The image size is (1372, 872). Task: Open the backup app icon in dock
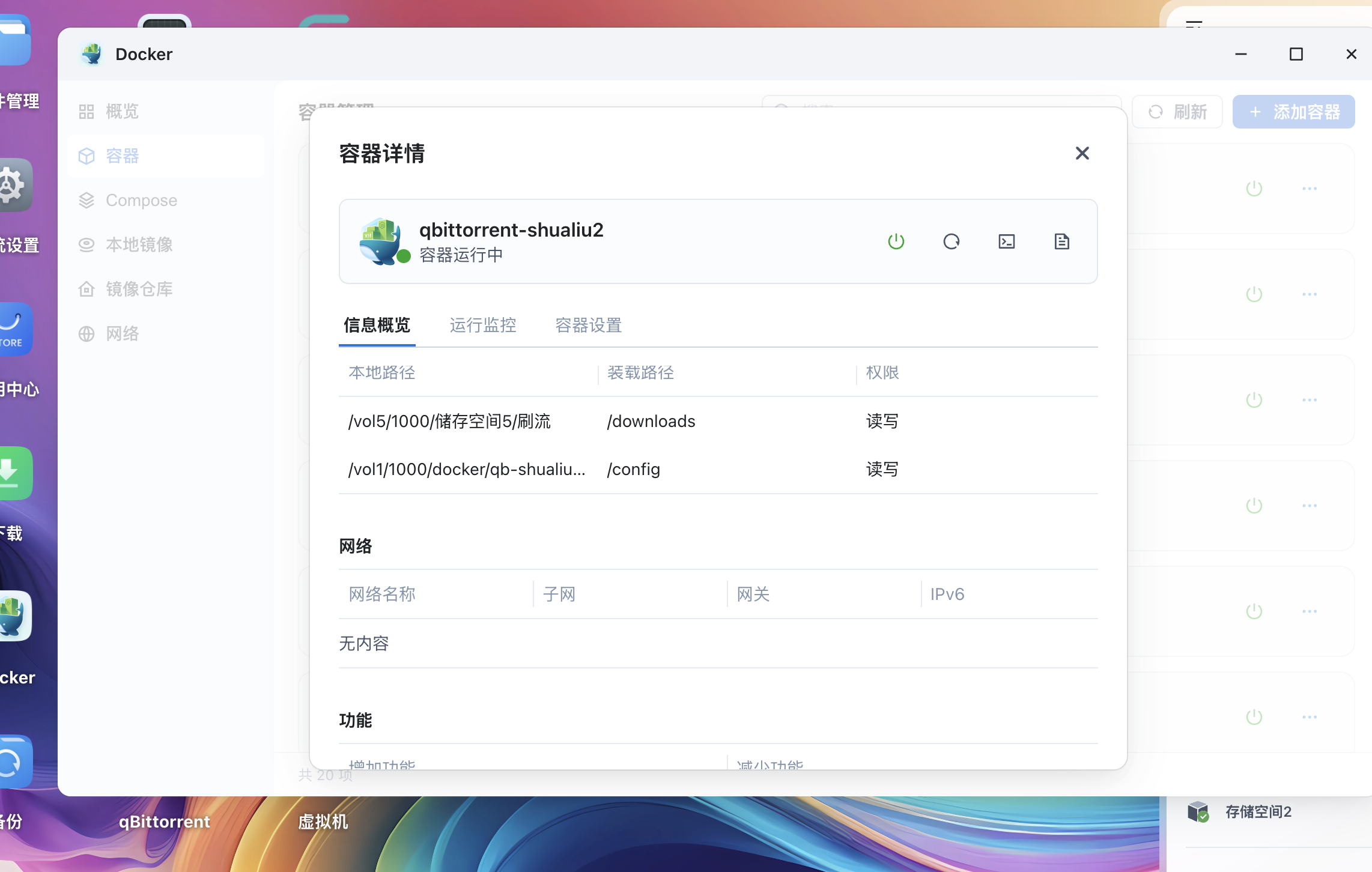coord(16,761)
